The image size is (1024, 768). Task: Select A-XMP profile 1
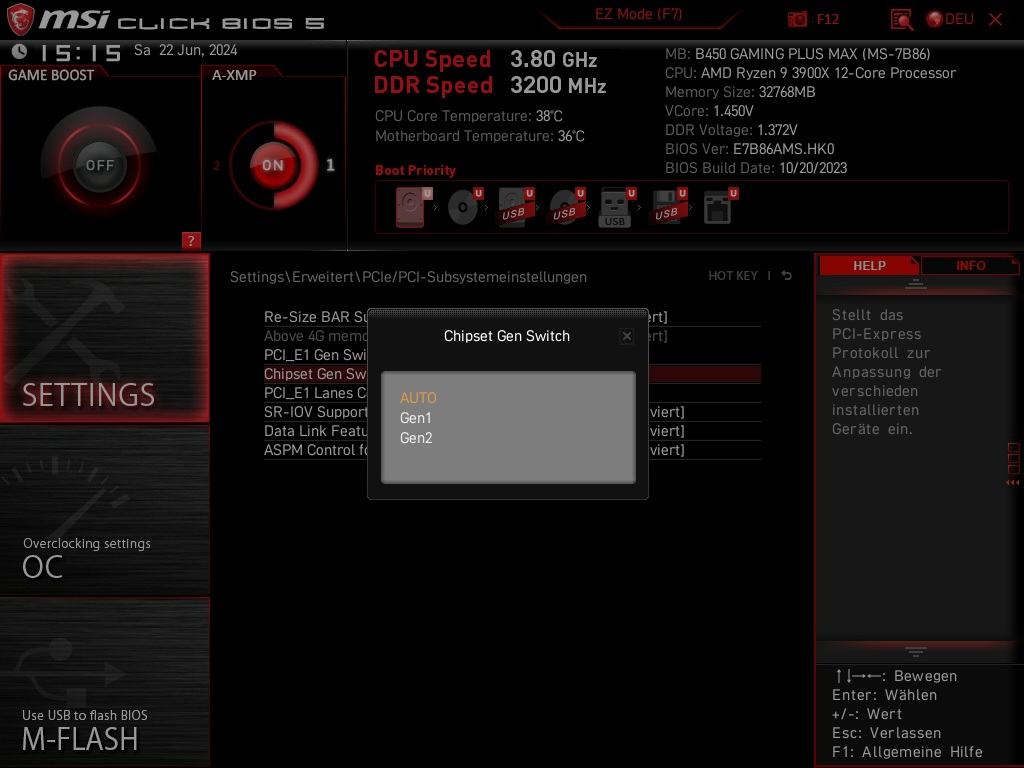(x=330, y=165)
